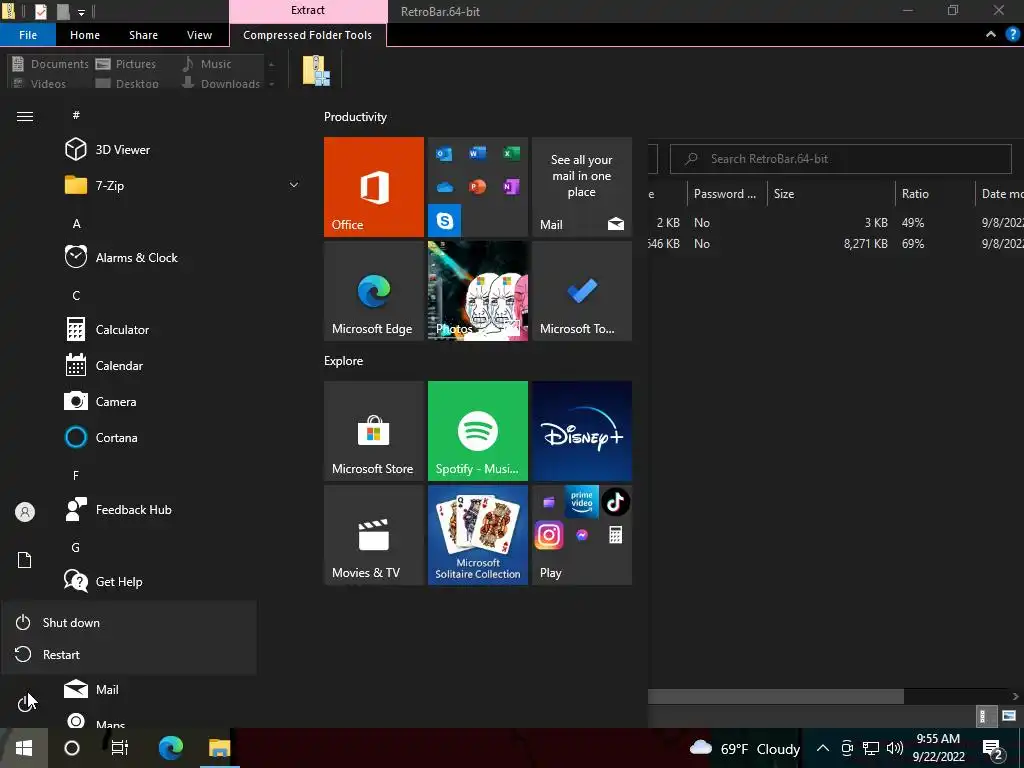
Task: Choose Music as extract destination
Action: coord(206,63)
